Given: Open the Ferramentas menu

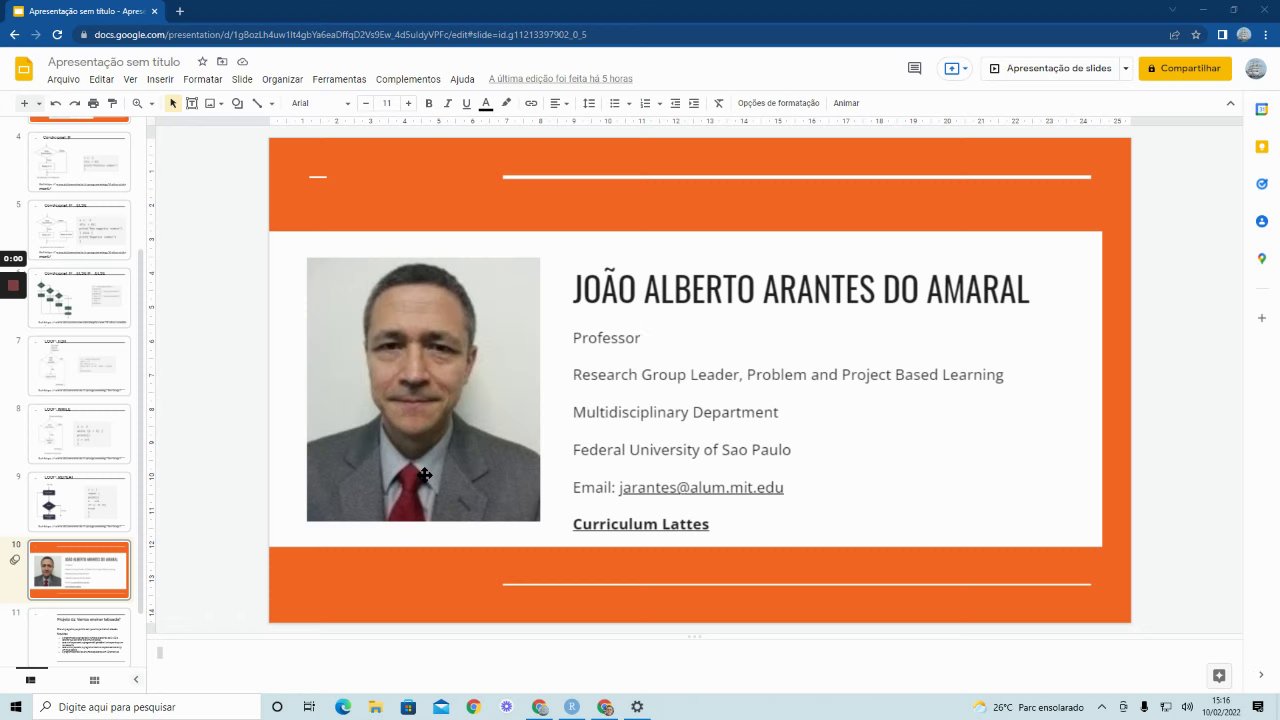Looking at the screenshot, I should pyautogui.click(x=339, y=79).
